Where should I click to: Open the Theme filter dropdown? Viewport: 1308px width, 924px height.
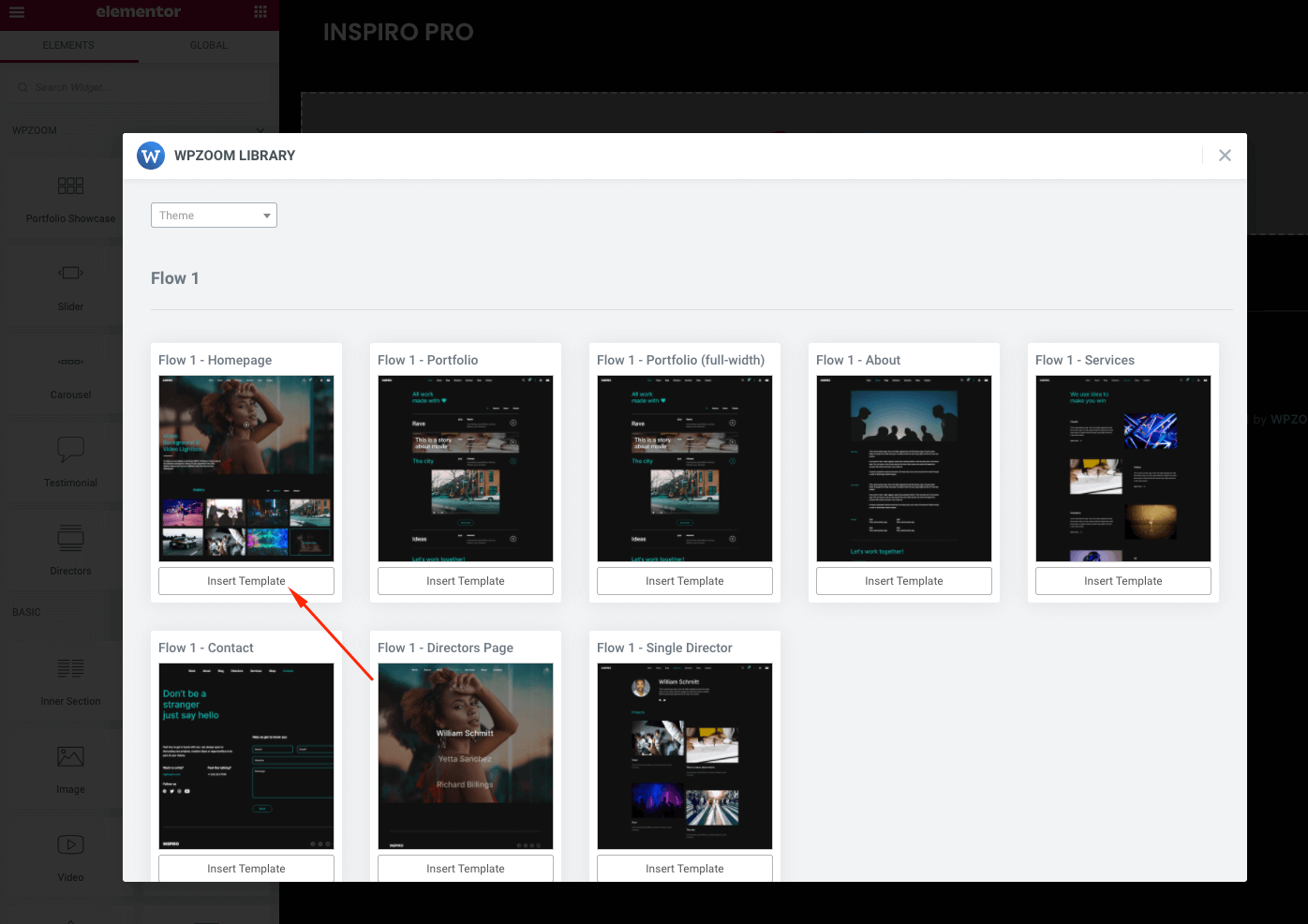click(x=214, y=216)
